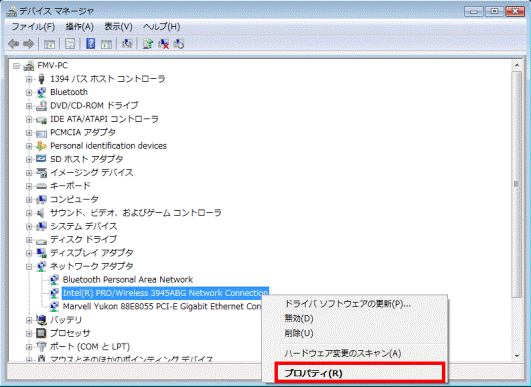
Task: Toggle the show/hide console tree toolbar icon
Action: click(x=49, y=44)
